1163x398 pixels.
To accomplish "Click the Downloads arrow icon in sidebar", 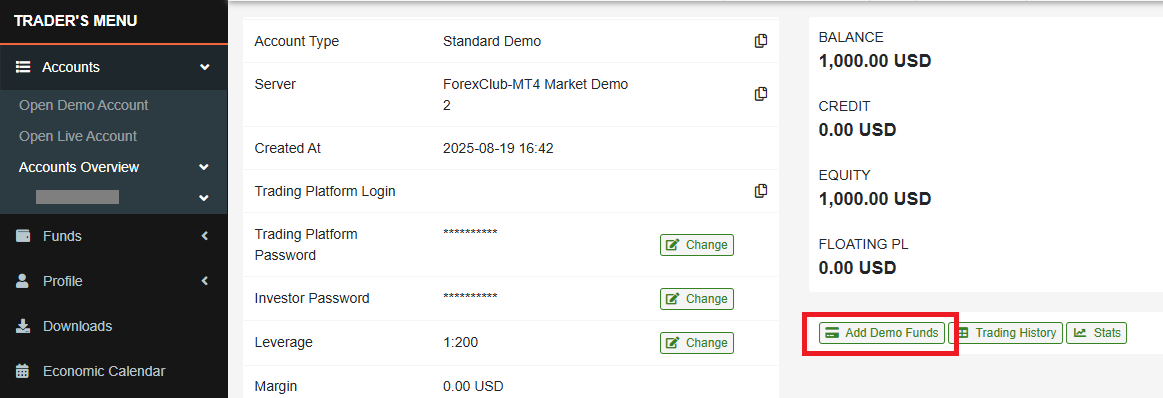I will tap(23, 326).
